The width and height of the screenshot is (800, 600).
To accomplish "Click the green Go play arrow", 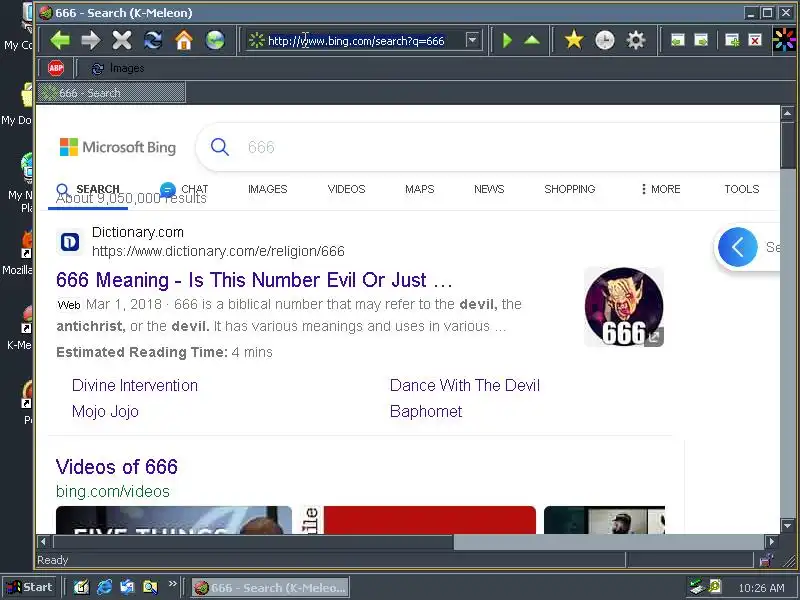I will 507,40.
